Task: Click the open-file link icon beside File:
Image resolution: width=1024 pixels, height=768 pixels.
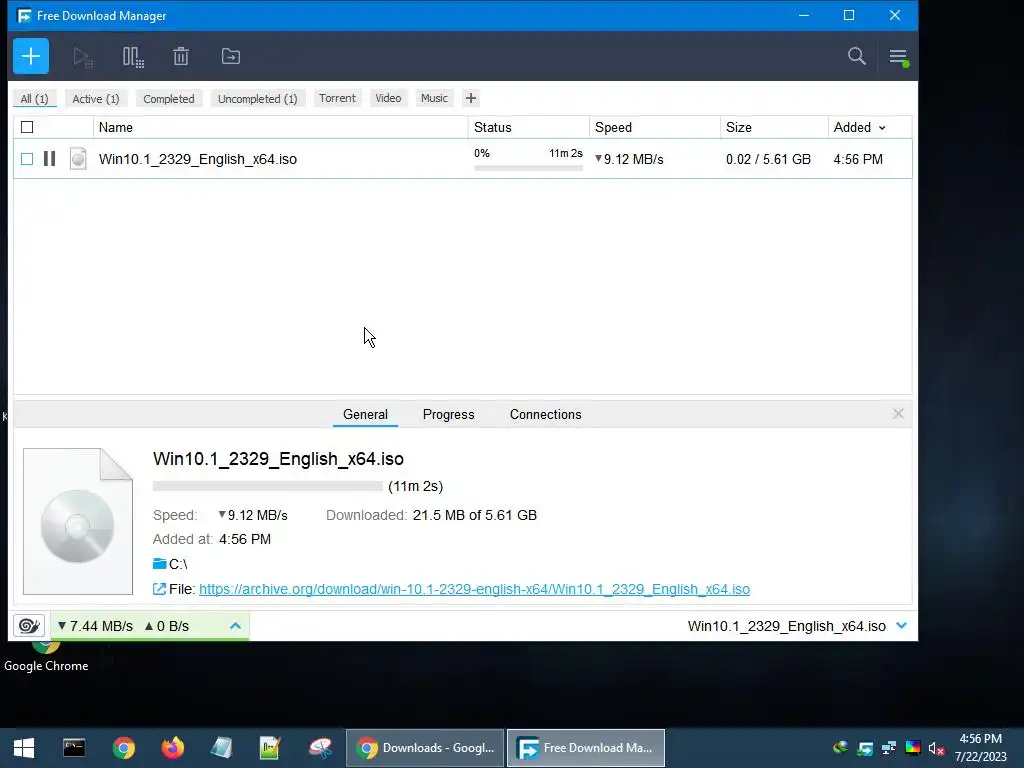Action: click(x=159, y=589)
